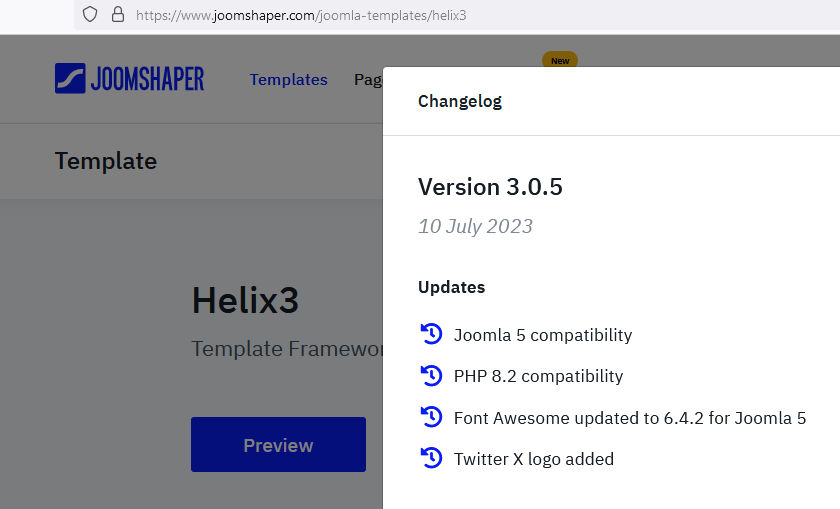This screenshot has height=509, width=840.
Task: Click the icon next to Font Awesome update
Action: [x=431, y=417]
